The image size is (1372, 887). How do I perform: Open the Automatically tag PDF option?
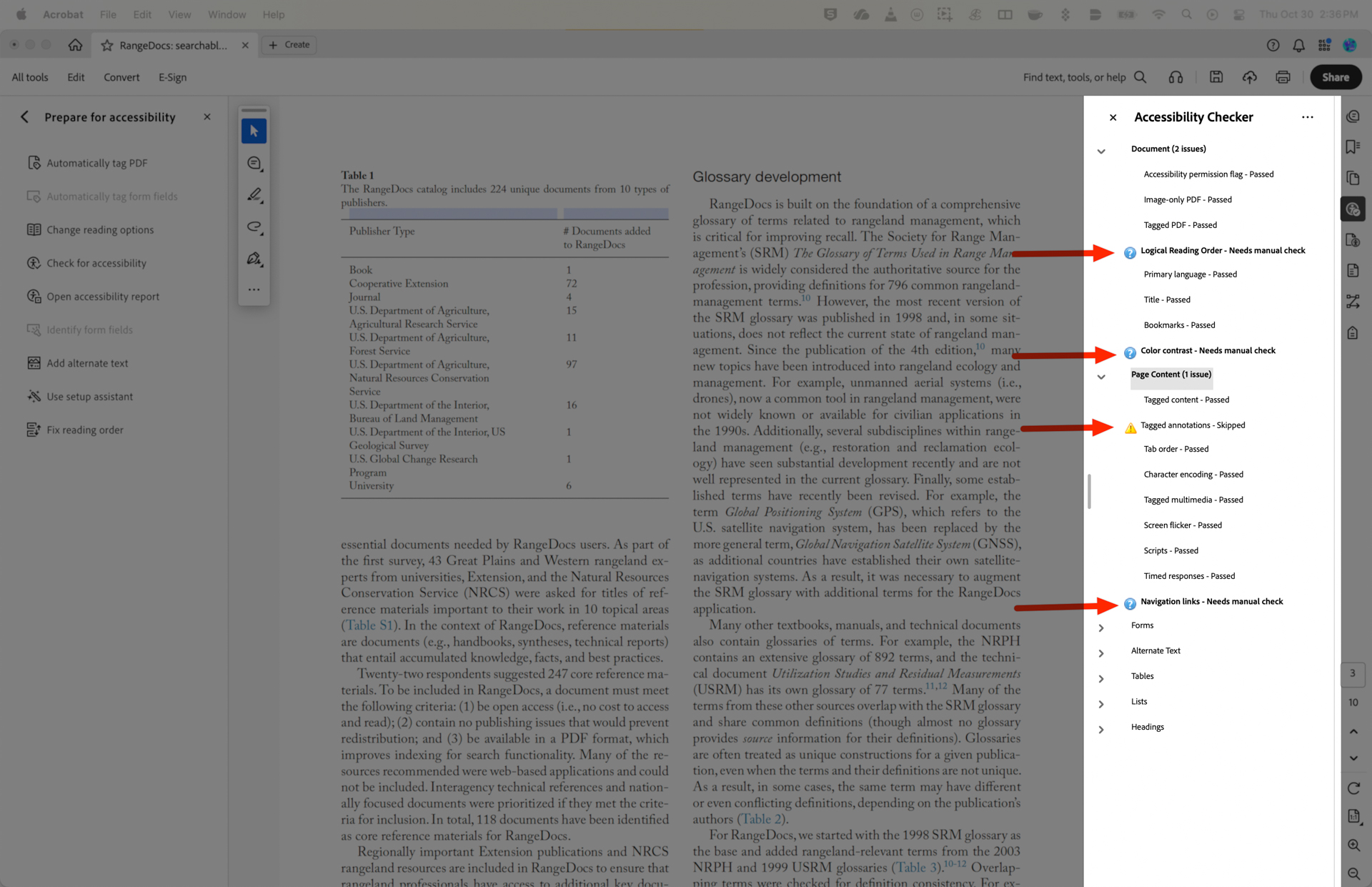[96, 162]
